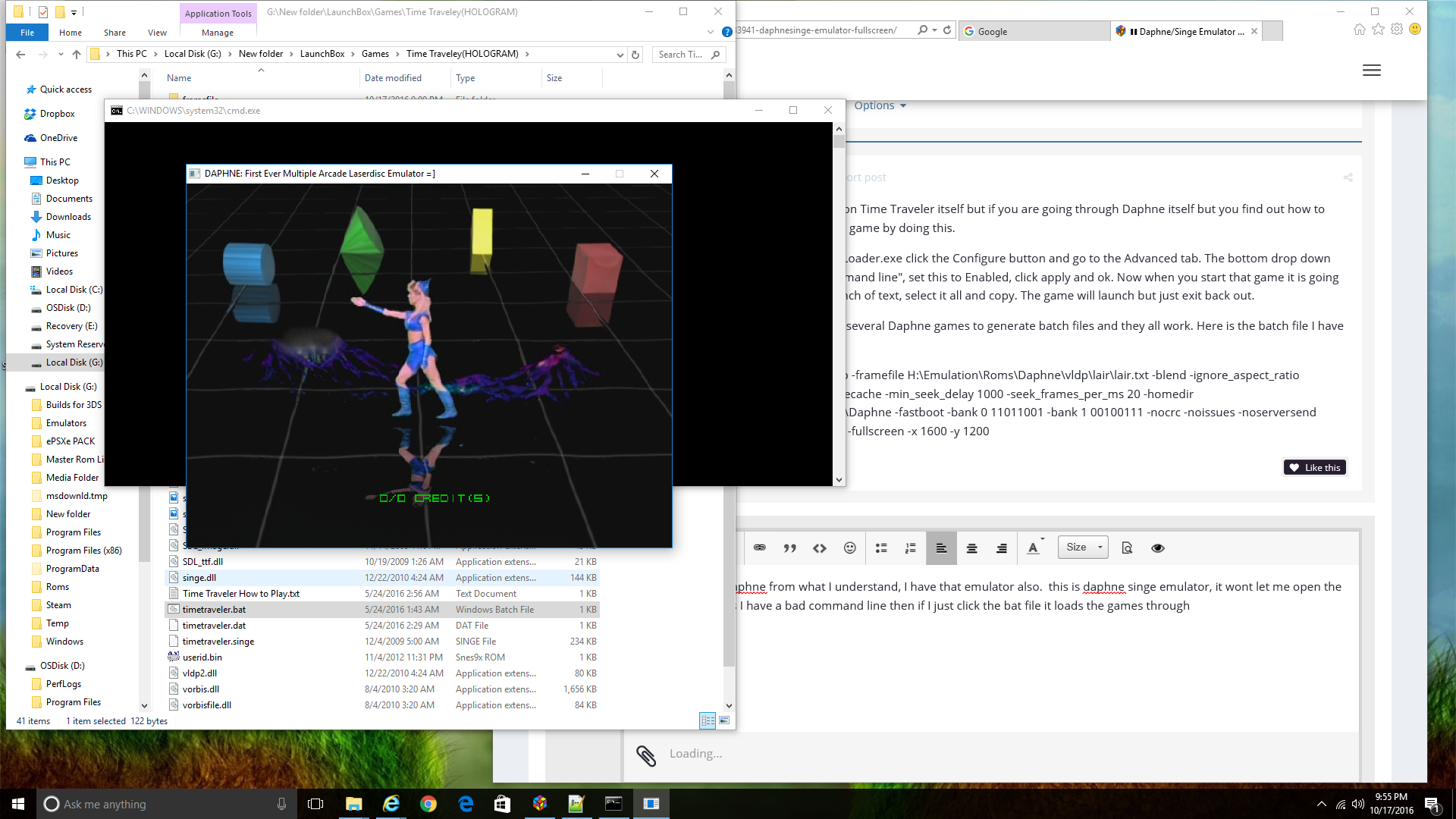Open Chrome from the taskbar
1456x819 pixels.
click(428, 804)
